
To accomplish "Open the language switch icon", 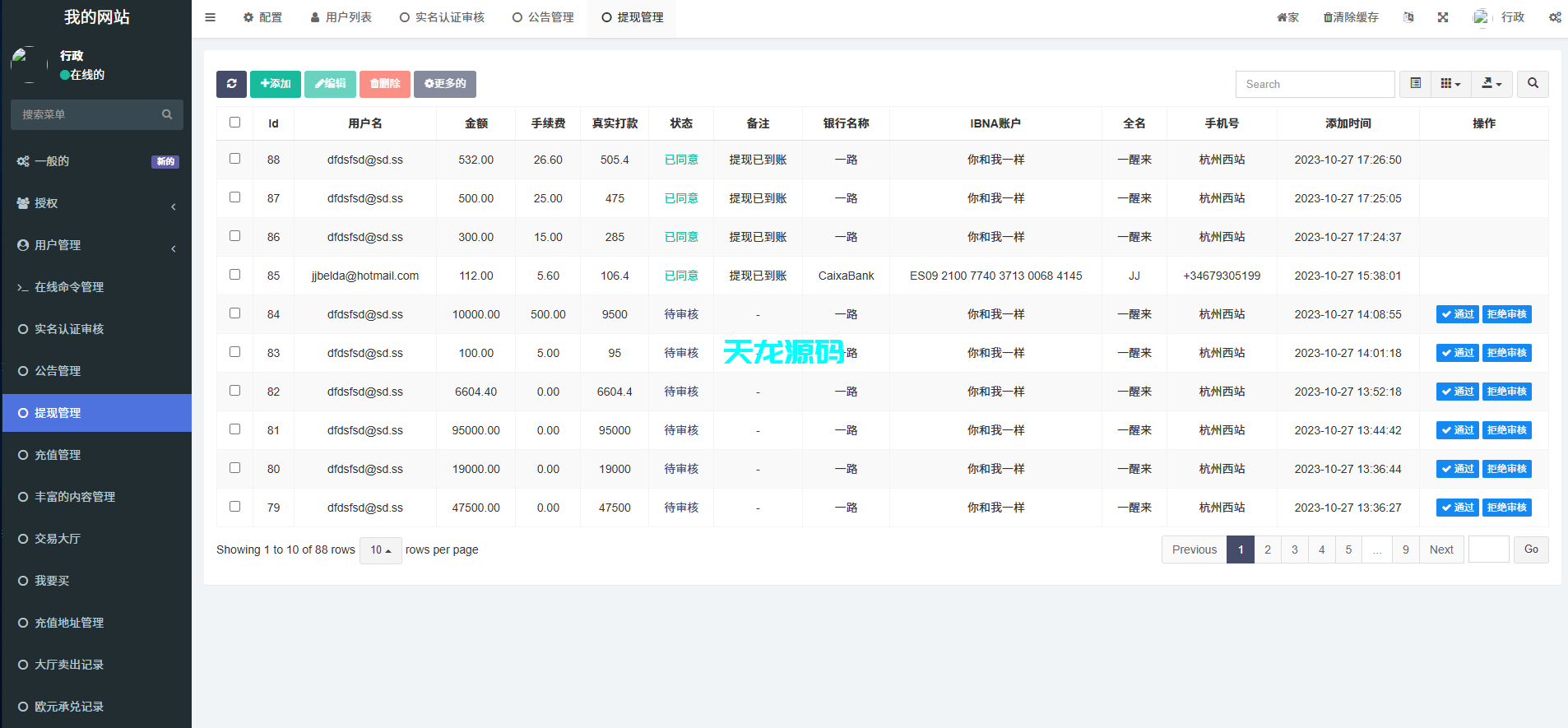I will tap(1408, 17).
